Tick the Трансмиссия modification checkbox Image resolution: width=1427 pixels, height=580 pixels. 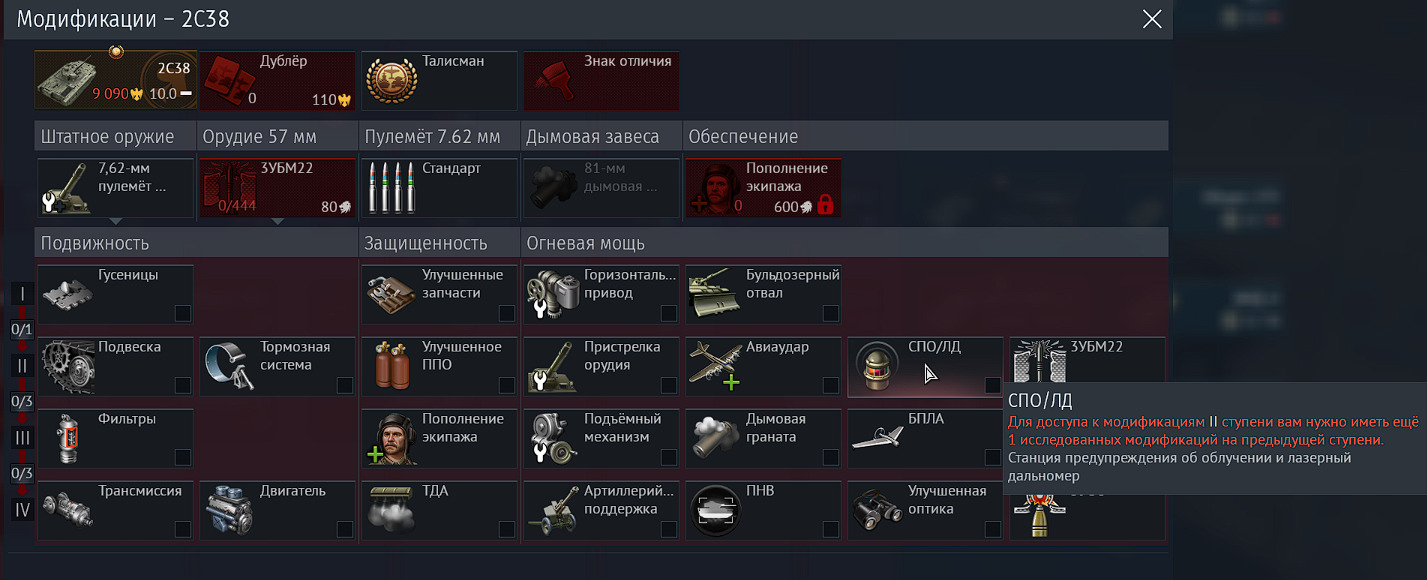183,529
